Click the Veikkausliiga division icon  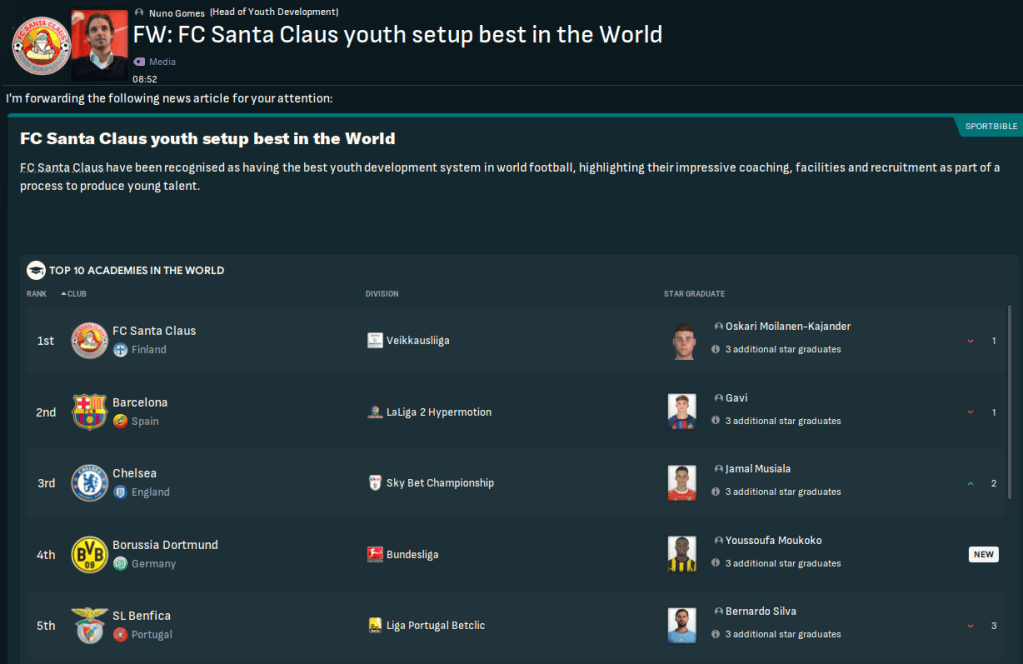[375, 341]
